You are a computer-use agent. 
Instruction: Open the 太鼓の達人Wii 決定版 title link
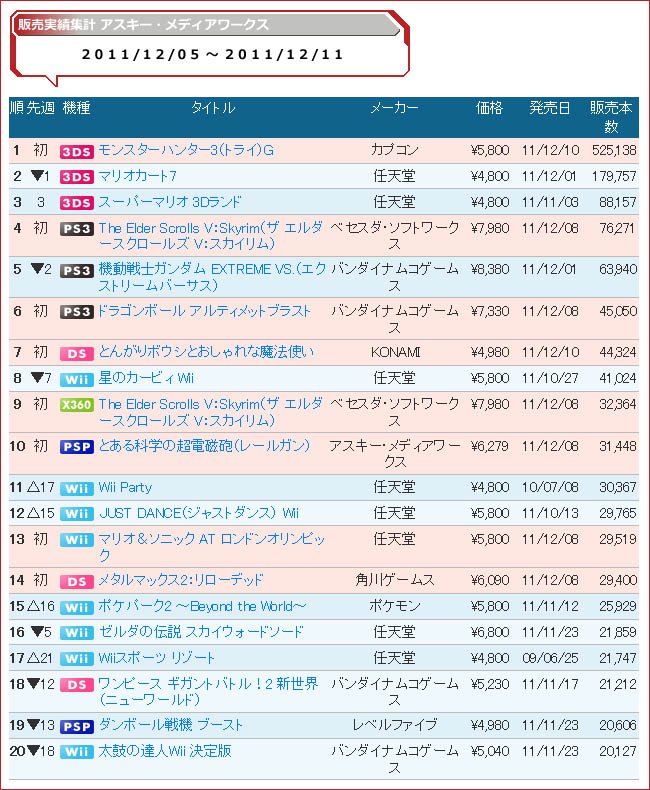point(165,751)
